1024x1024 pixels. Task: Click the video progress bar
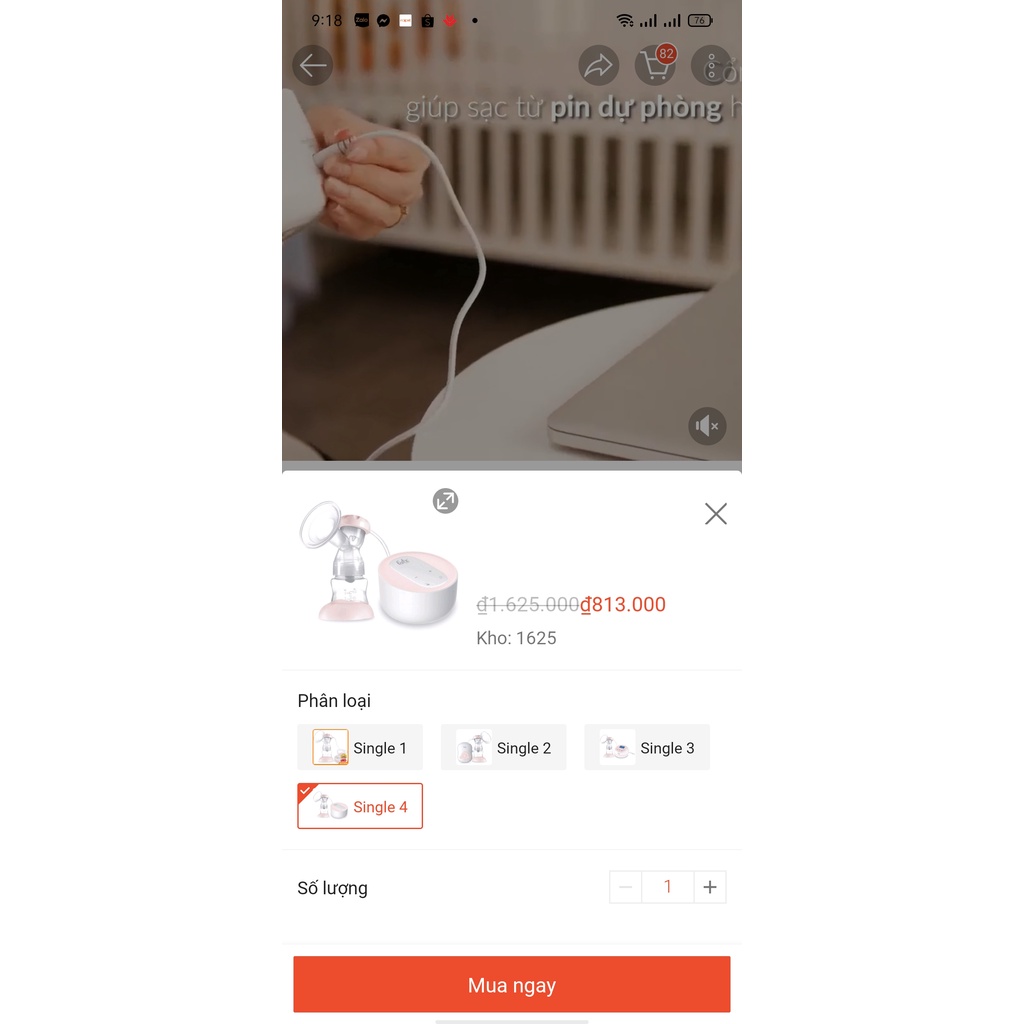511,466
